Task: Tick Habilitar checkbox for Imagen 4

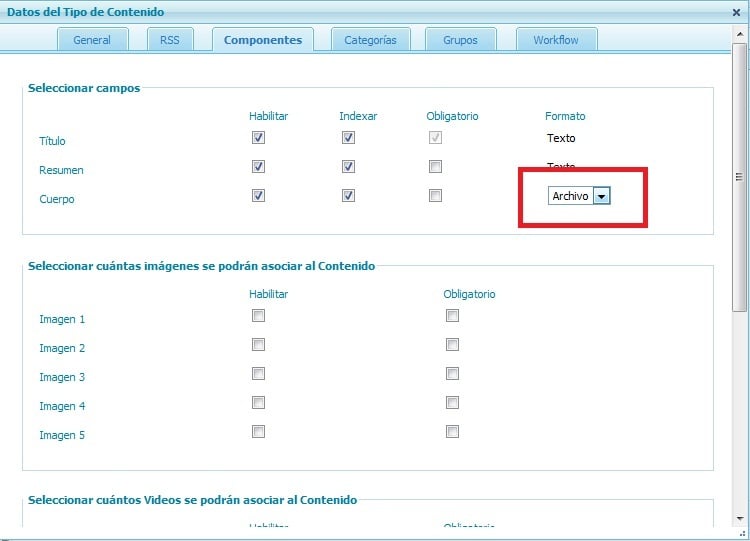Action: (x=259, y=403)
